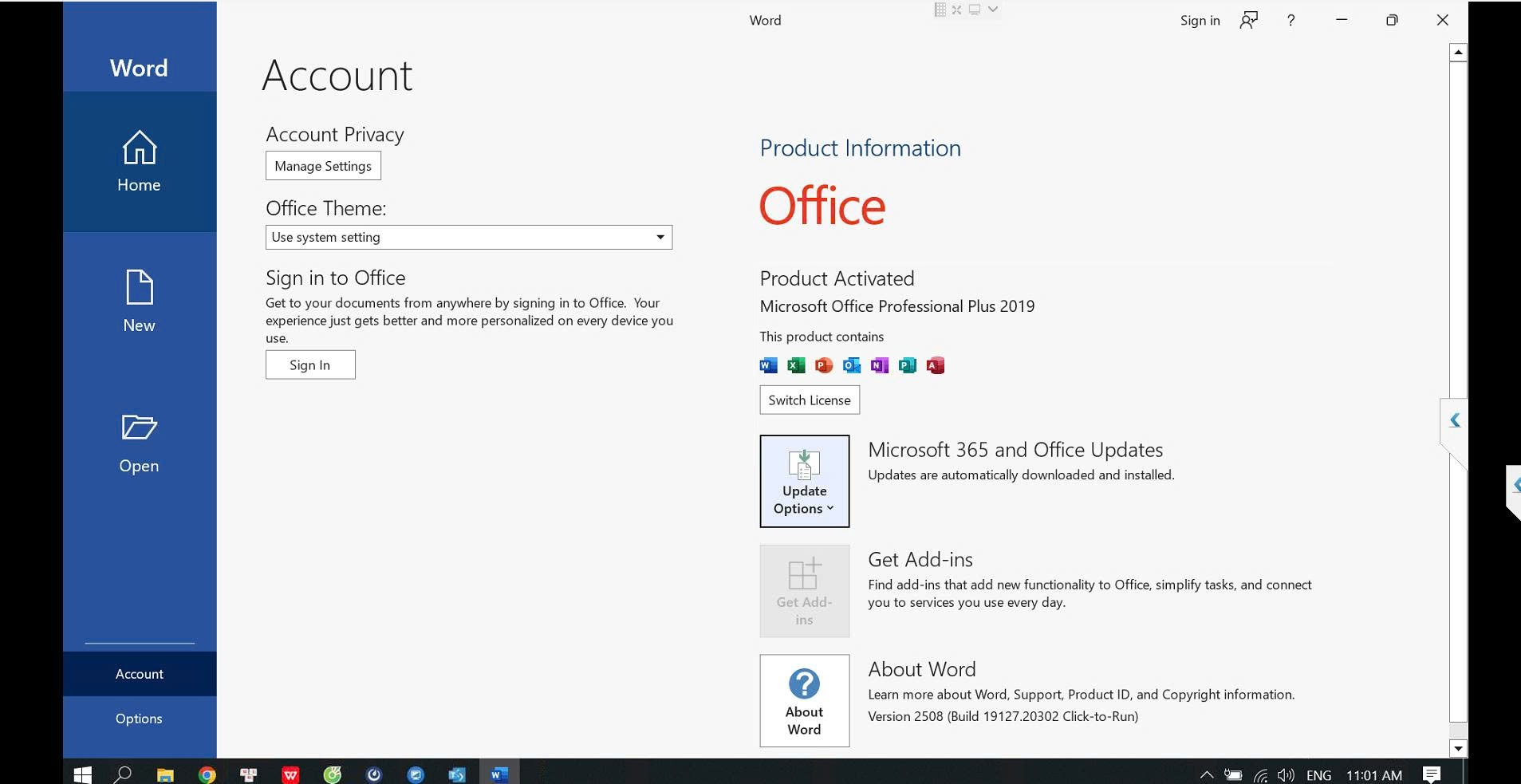Open File Explorer from the taskbar
The width and height of the screenshot is (1521, 784).
(x=165, y=774)
